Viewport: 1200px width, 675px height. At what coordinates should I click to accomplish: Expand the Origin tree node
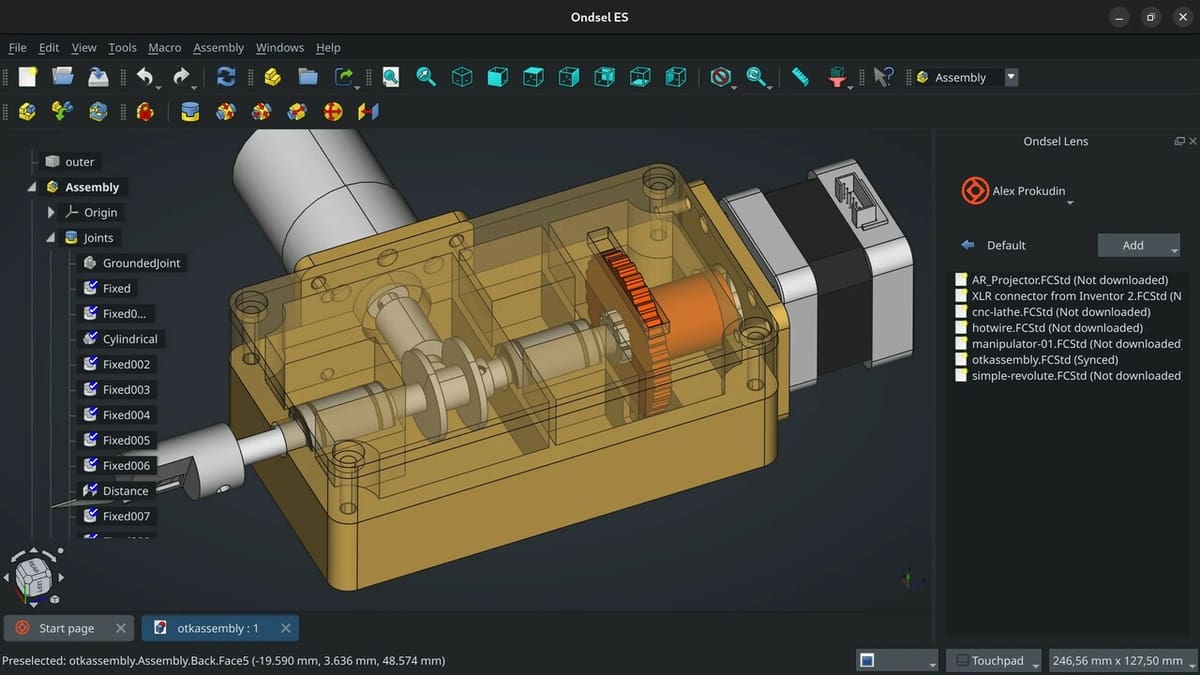click(x=51, y=212)
